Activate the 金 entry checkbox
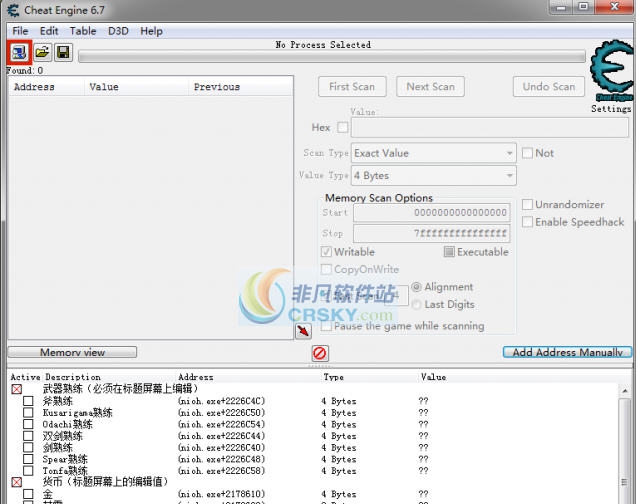The image size is (636, 504). (x=28, y=494)
